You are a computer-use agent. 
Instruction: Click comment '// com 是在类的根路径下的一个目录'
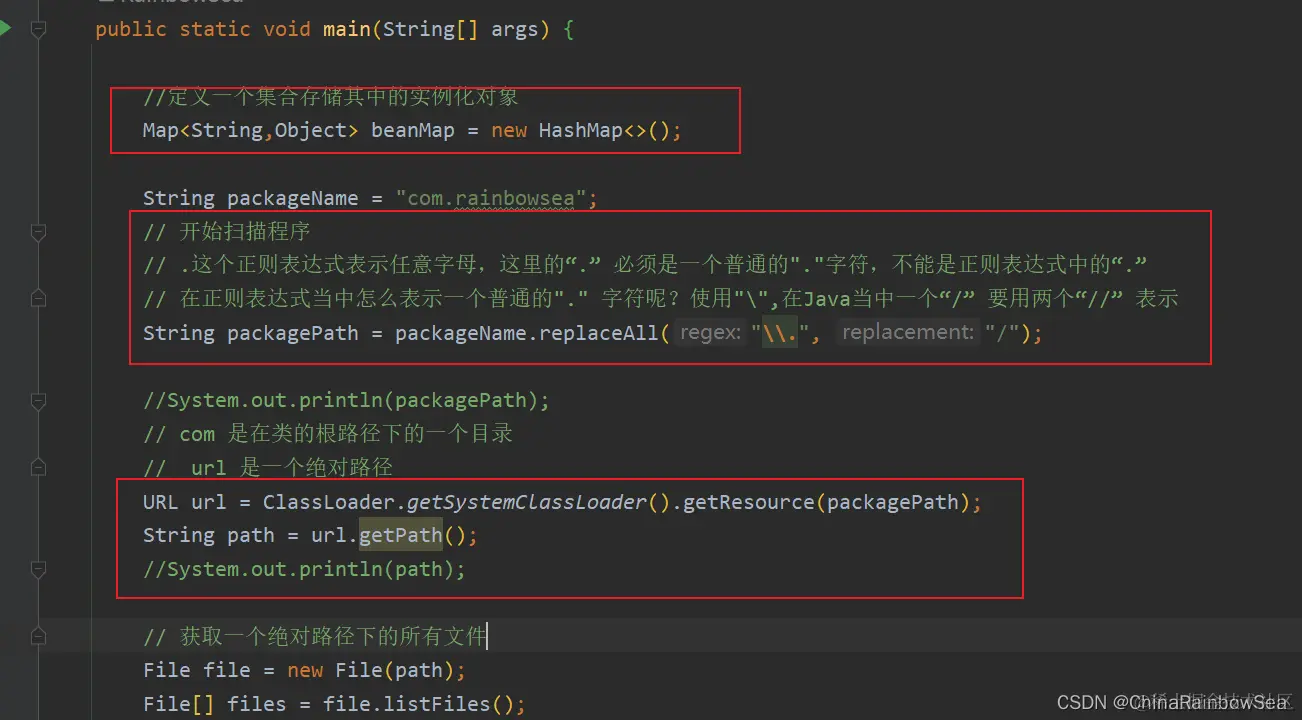[x=328, y=434]
